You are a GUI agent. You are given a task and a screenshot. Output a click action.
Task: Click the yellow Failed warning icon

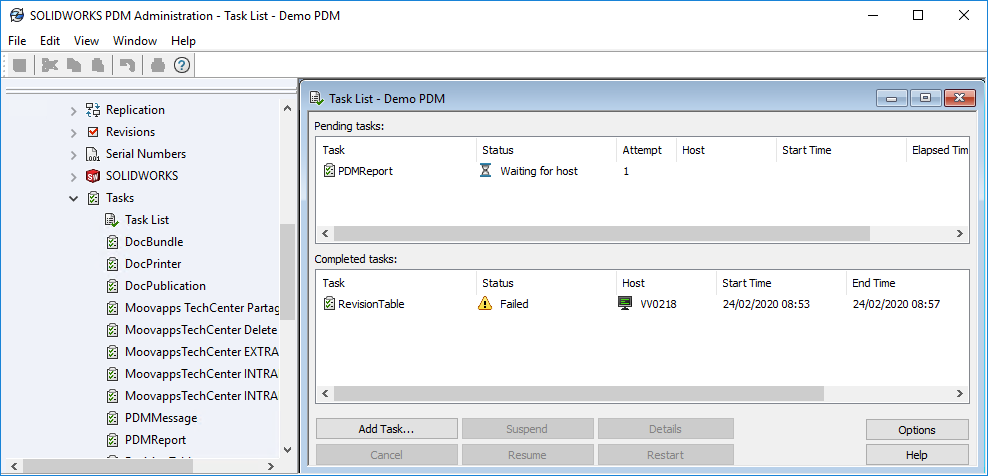pos(486,304)
